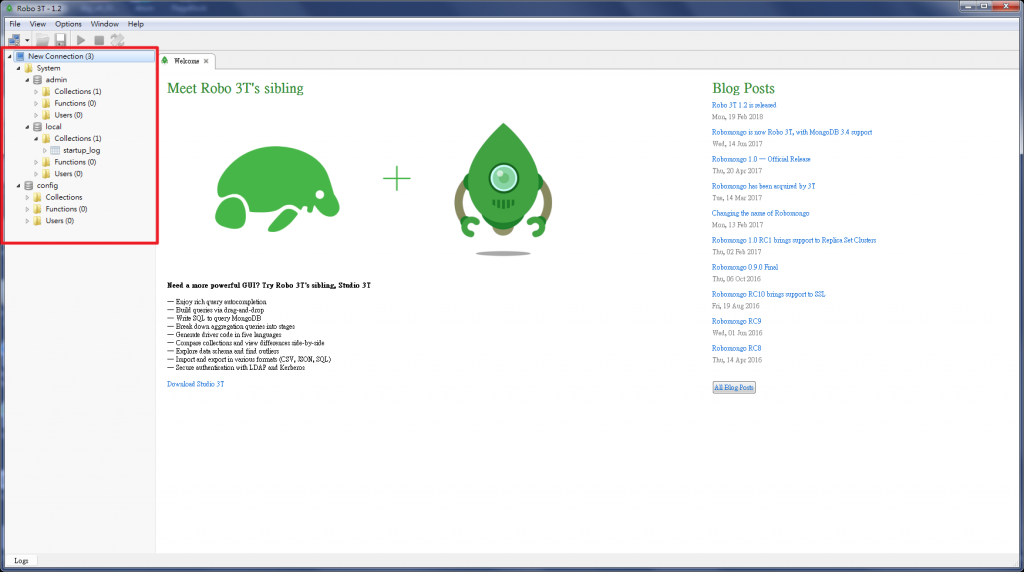The image size is (1024, 572).
Task: Click the Robo 3T title bar icon
Action: coord(9,8)
